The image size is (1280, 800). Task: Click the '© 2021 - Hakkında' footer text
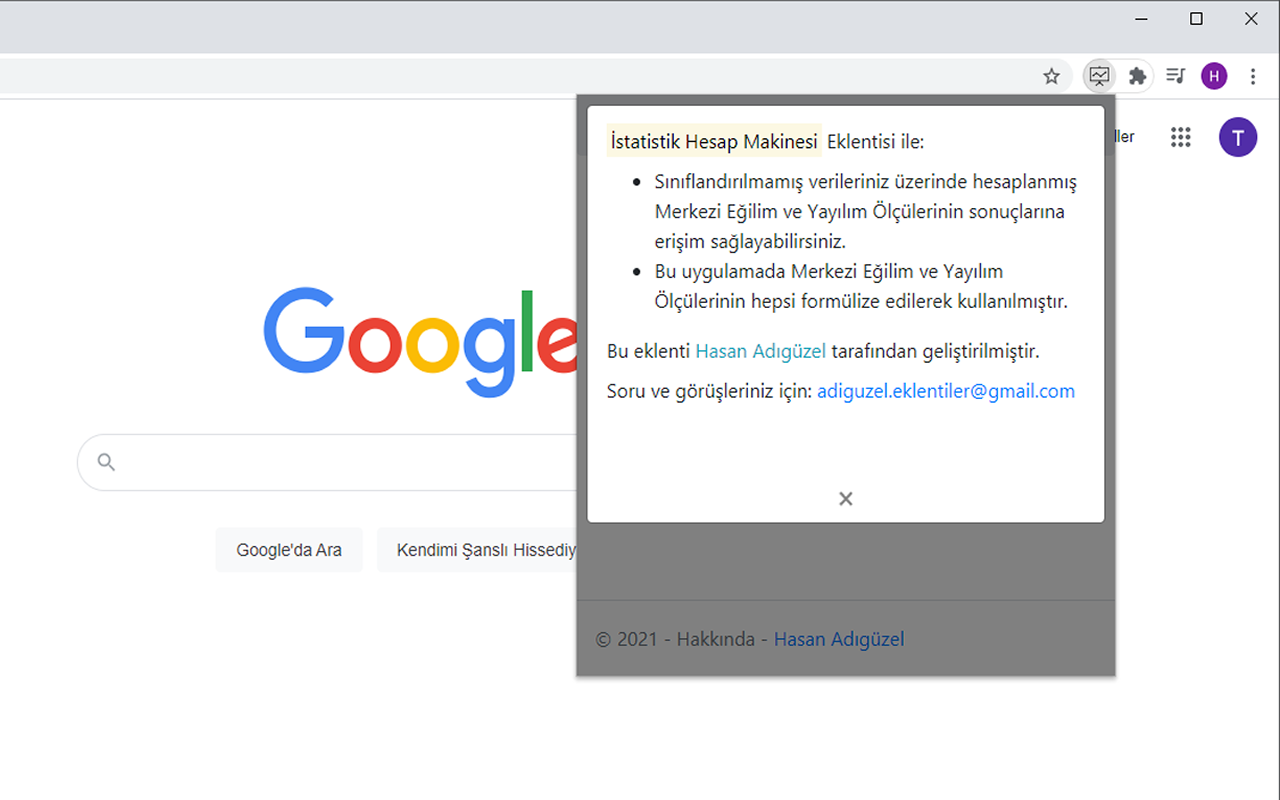coord(675,639)
